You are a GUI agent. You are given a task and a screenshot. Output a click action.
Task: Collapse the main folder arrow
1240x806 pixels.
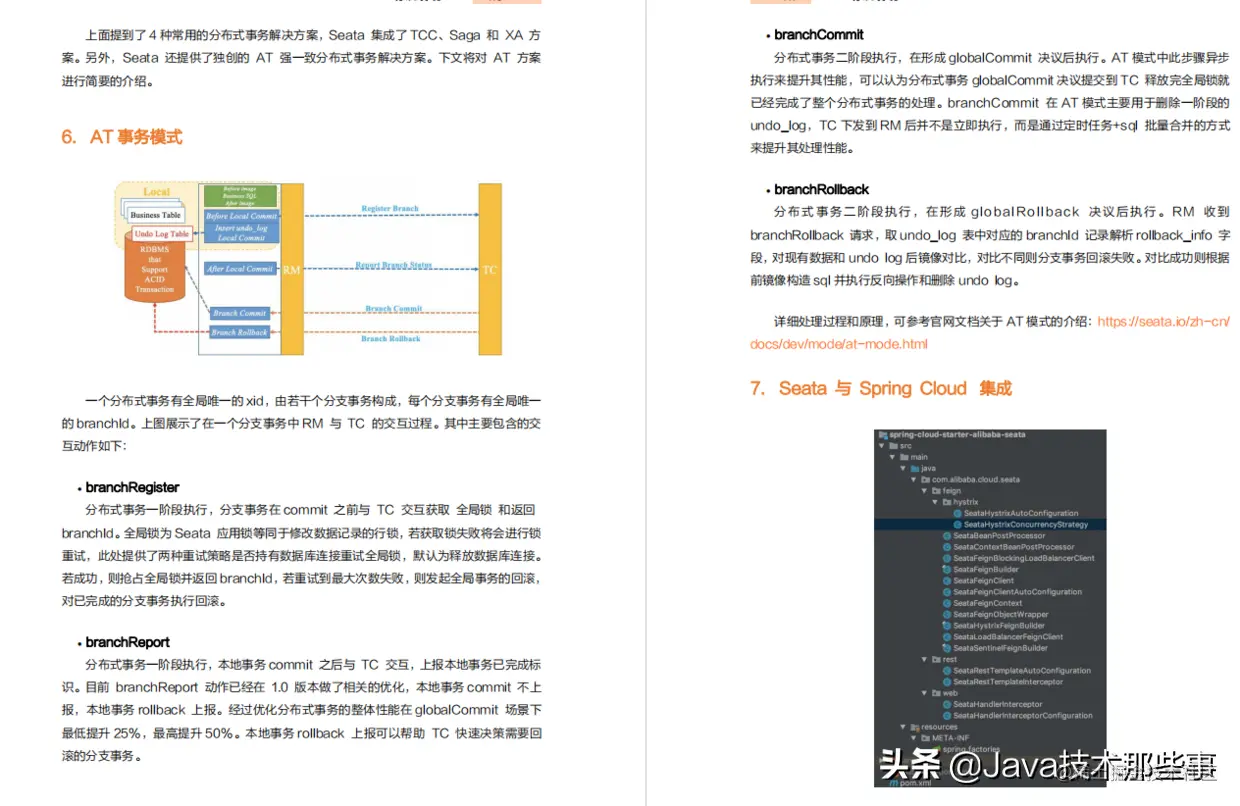(x=892, y=457)
